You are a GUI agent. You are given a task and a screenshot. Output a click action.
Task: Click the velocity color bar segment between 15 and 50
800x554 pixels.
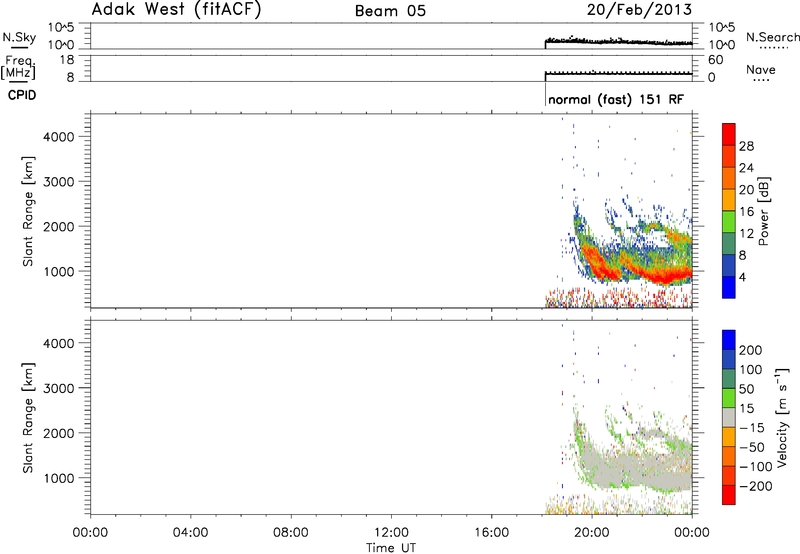pos(729,398)
